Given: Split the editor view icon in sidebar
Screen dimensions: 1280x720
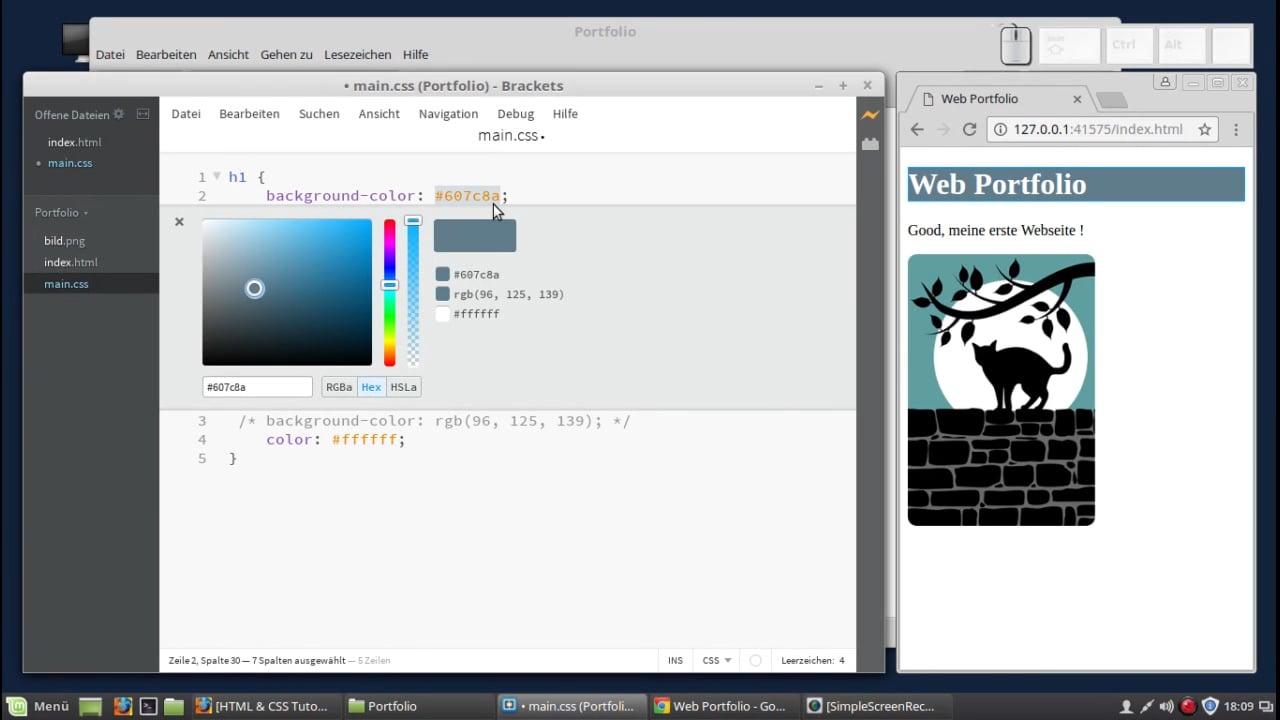Looking at the screenshot, I should click(x=143, y=114).
